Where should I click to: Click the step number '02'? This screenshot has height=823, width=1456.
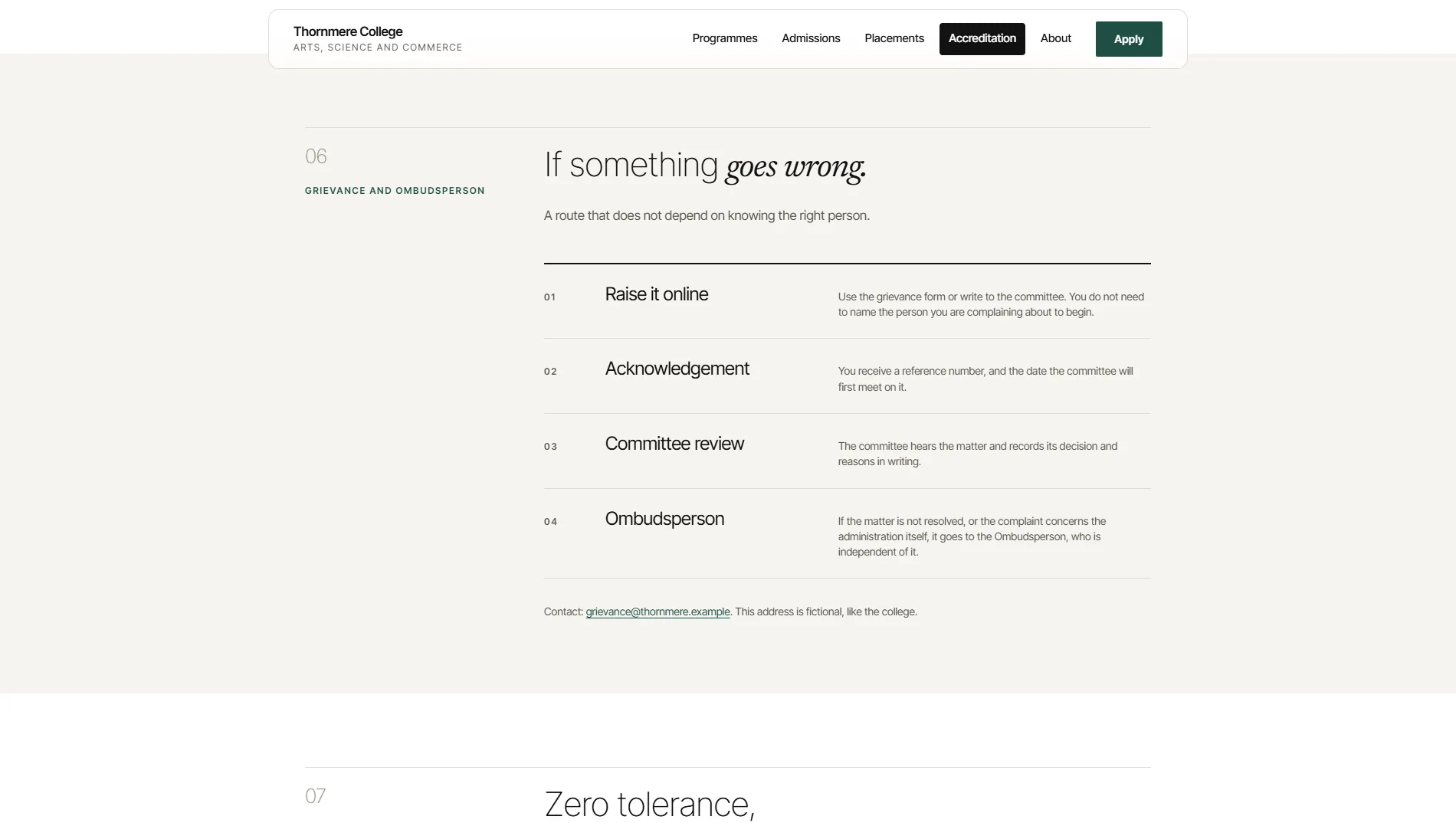pyautogui.click(x=550, y=372)
